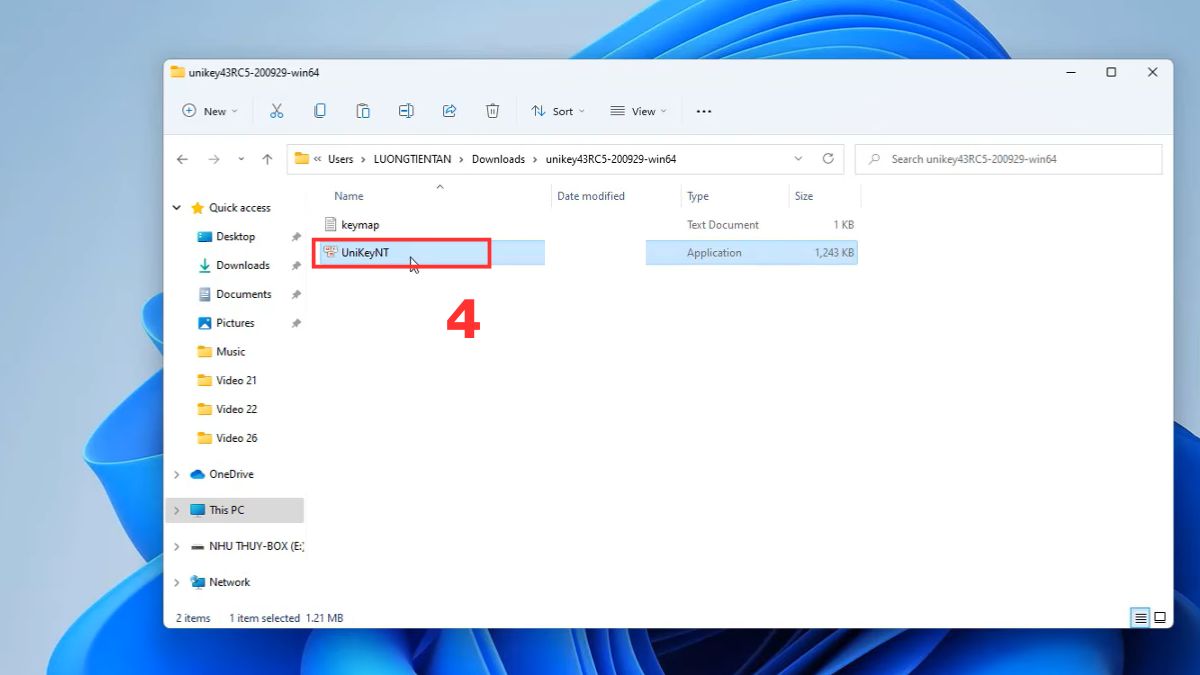Open the See more ellipsis menu
Image resolution: width=1200 pixels, height=675 pixels.
click(704, 111)
